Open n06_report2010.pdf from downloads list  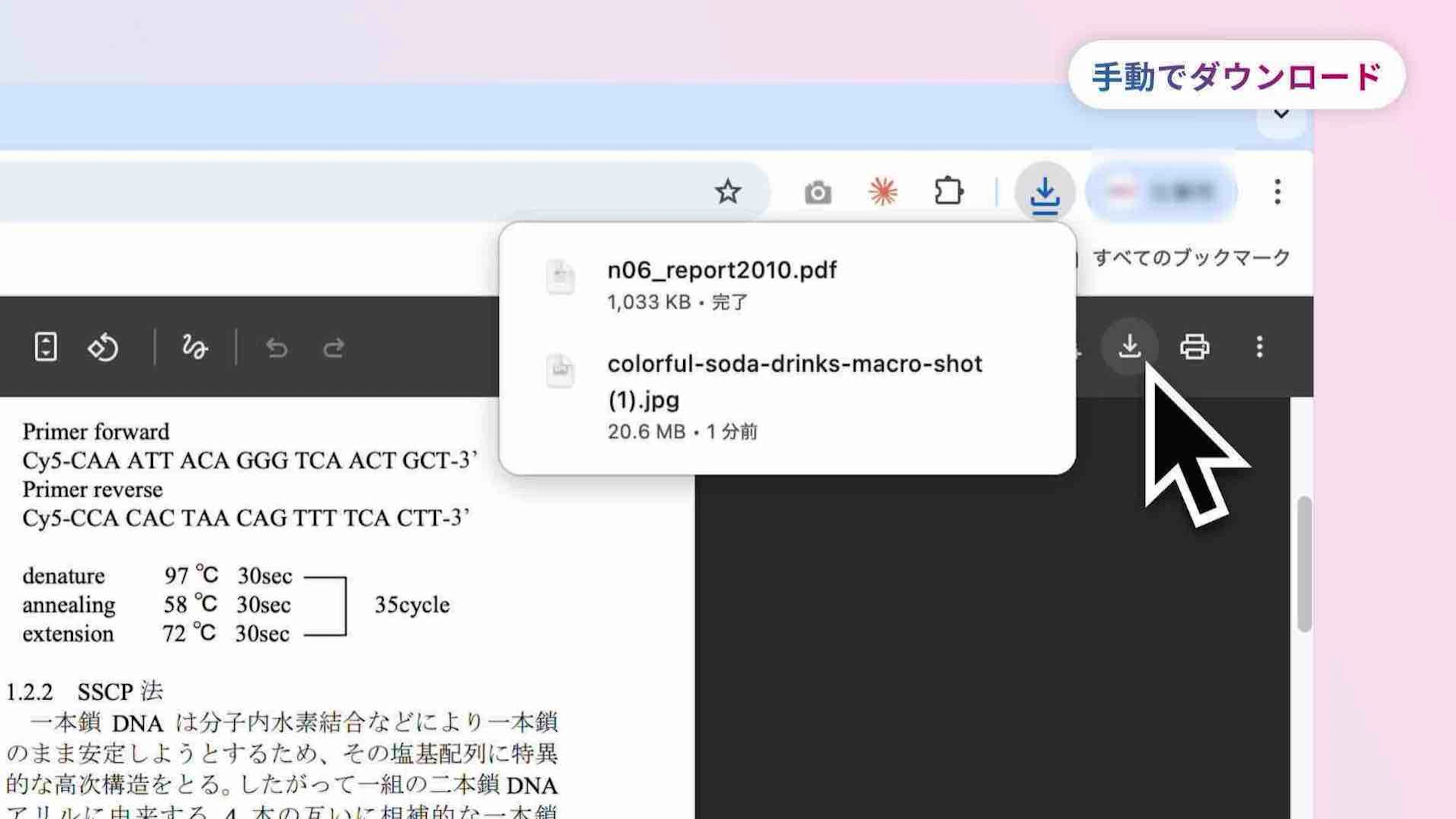721,271
